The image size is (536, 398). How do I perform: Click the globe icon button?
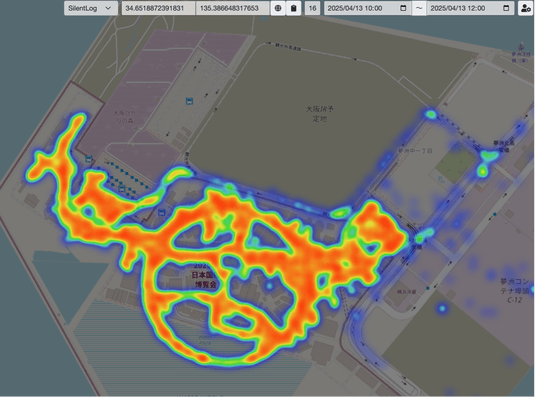click(278, 8)
